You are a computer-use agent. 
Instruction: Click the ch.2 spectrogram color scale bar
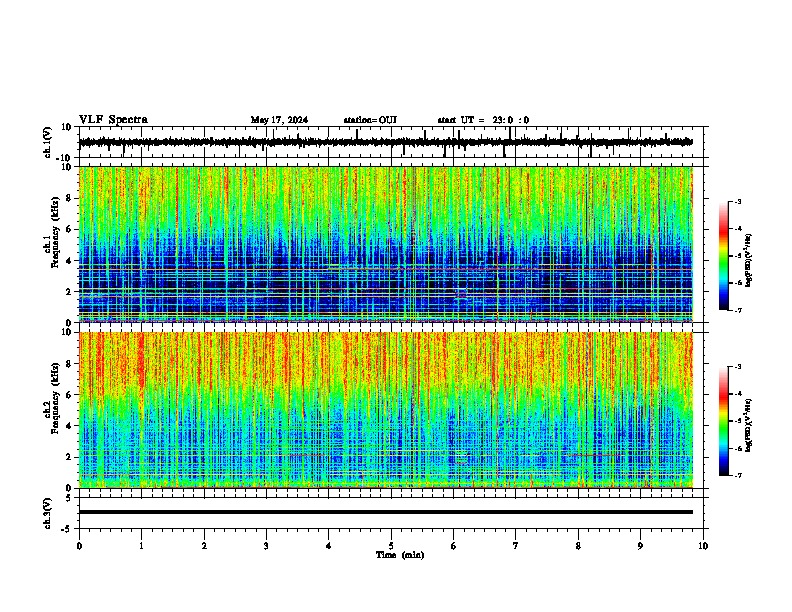[x=724, y=421]
